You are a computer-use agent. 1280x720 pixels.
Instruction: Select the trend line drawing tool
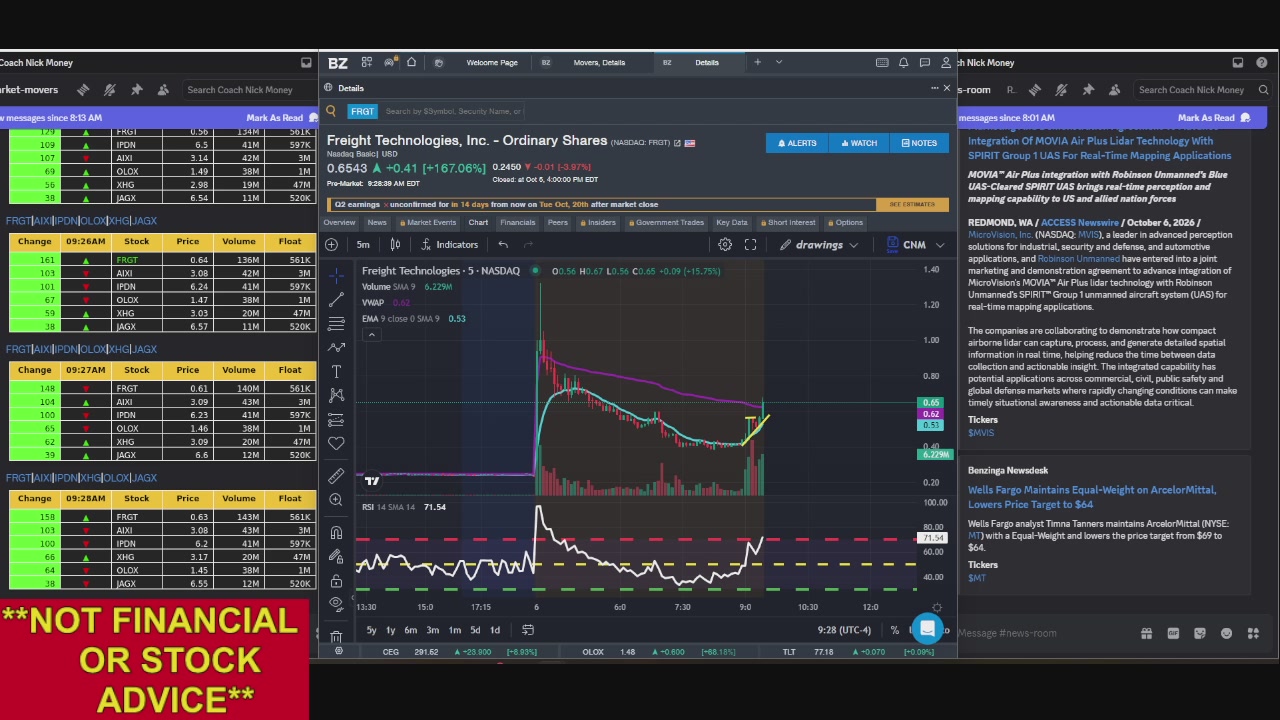pos(336,299)
